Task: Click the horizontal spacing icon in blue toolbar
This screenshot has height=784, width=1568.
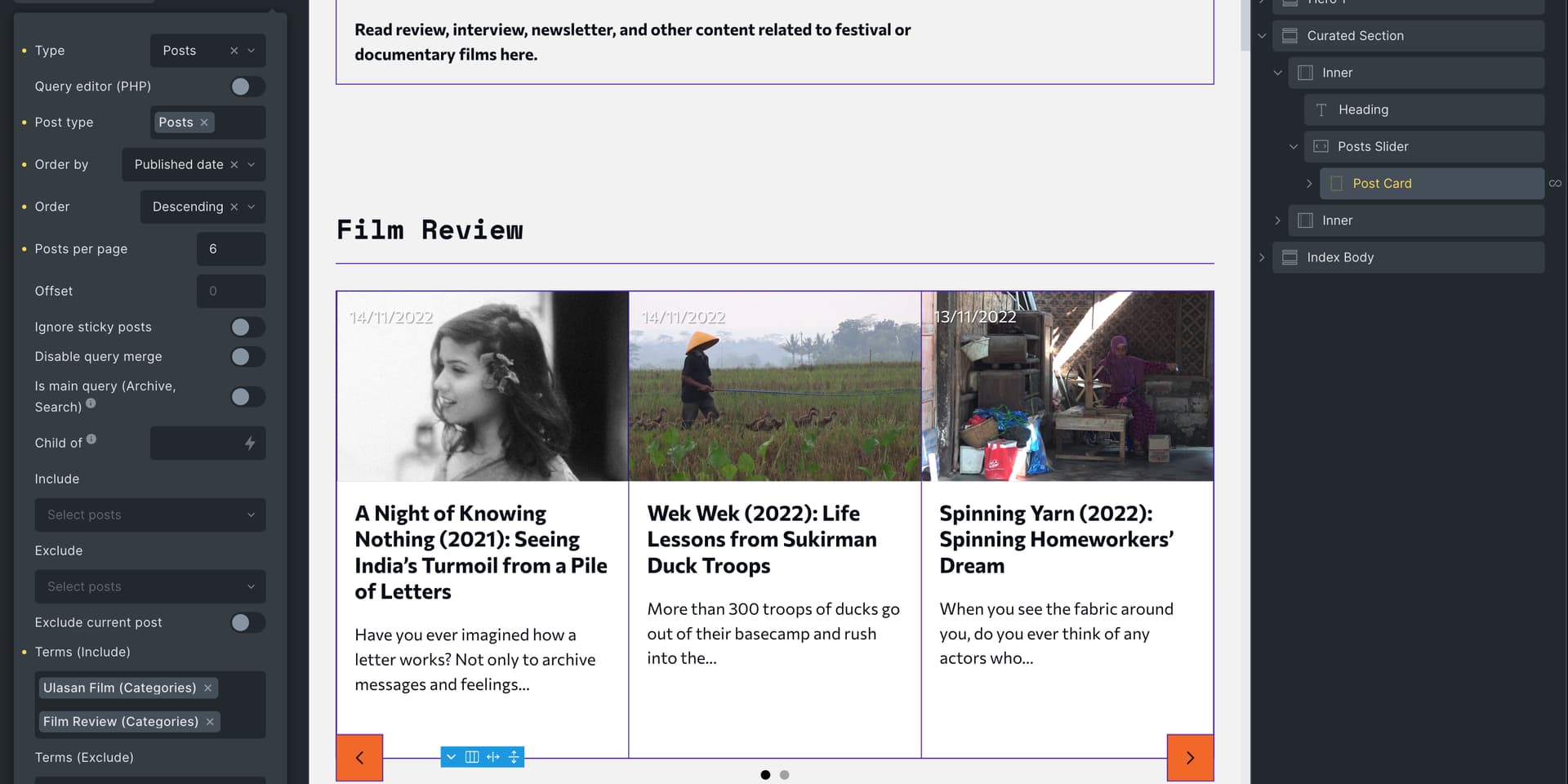Action: click(x=493, y=757)
